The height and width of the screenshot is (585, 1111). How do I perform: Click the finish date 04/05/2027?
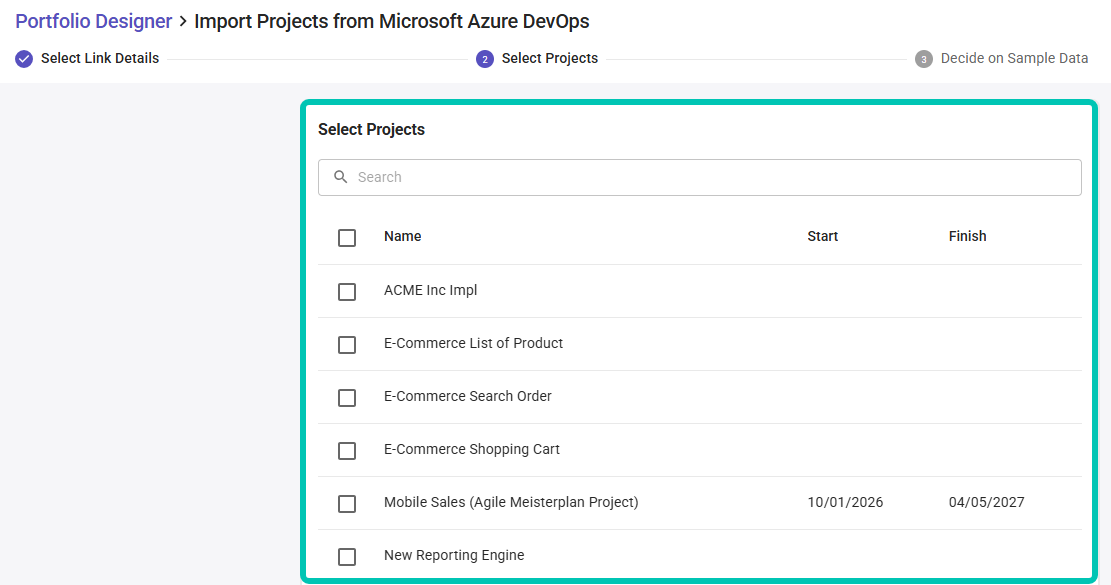click(986, 502)
